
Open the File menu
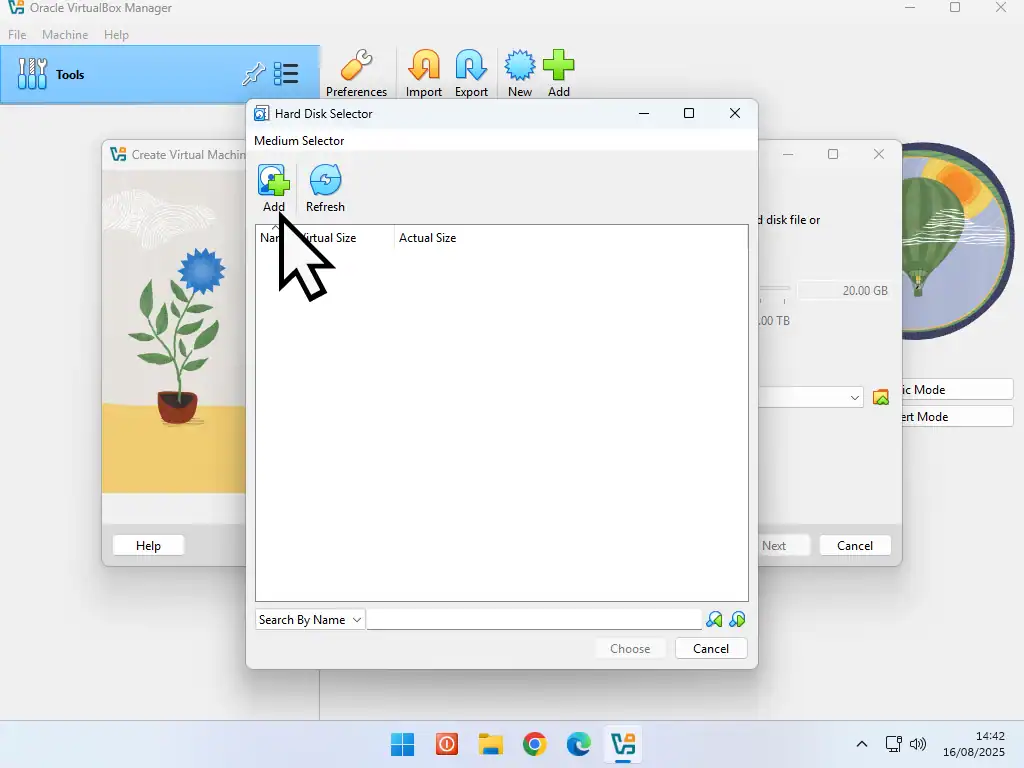17,35
